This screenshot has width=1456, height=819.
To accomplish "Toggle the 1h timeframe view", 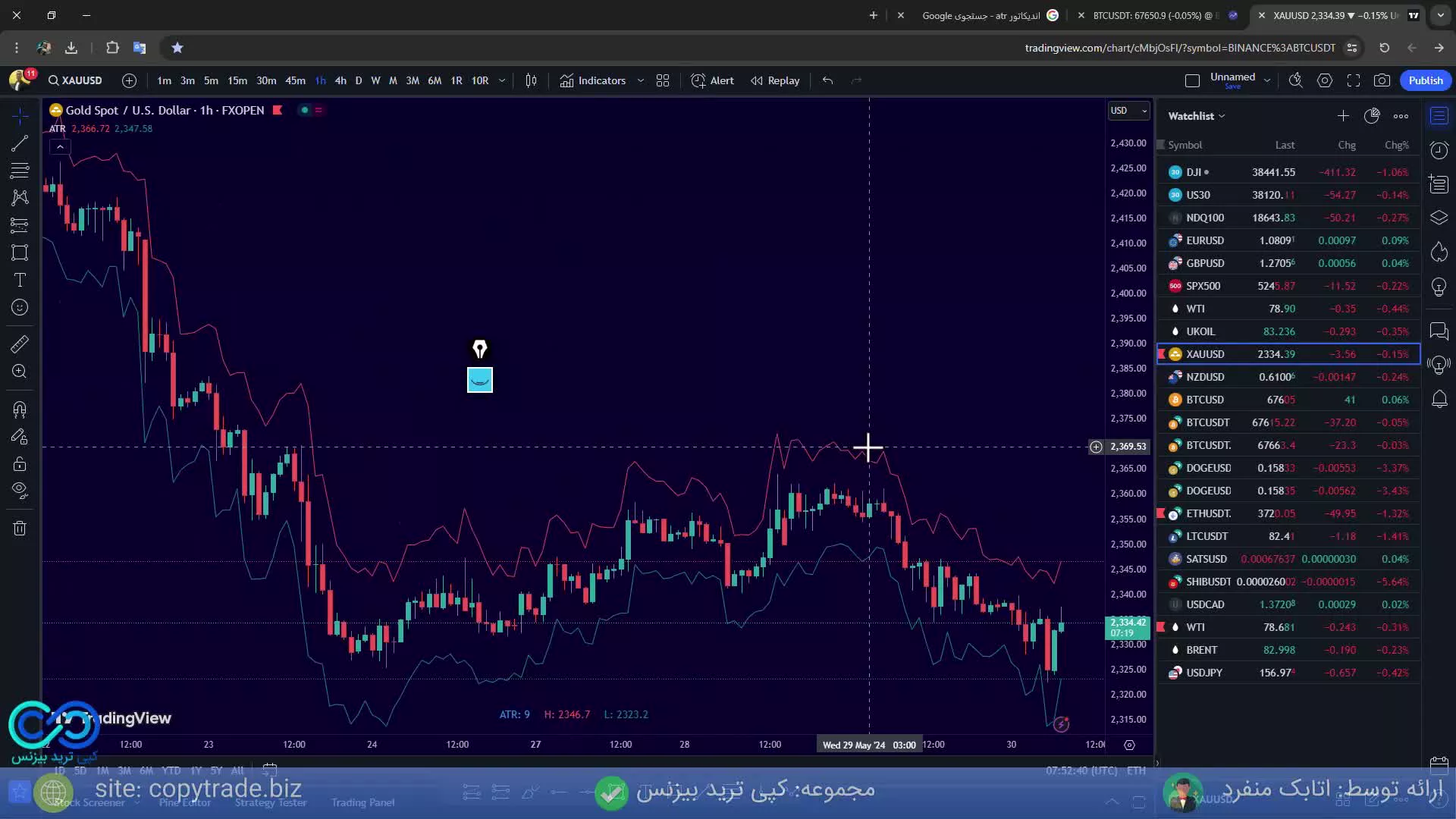I will click(319, 80).
